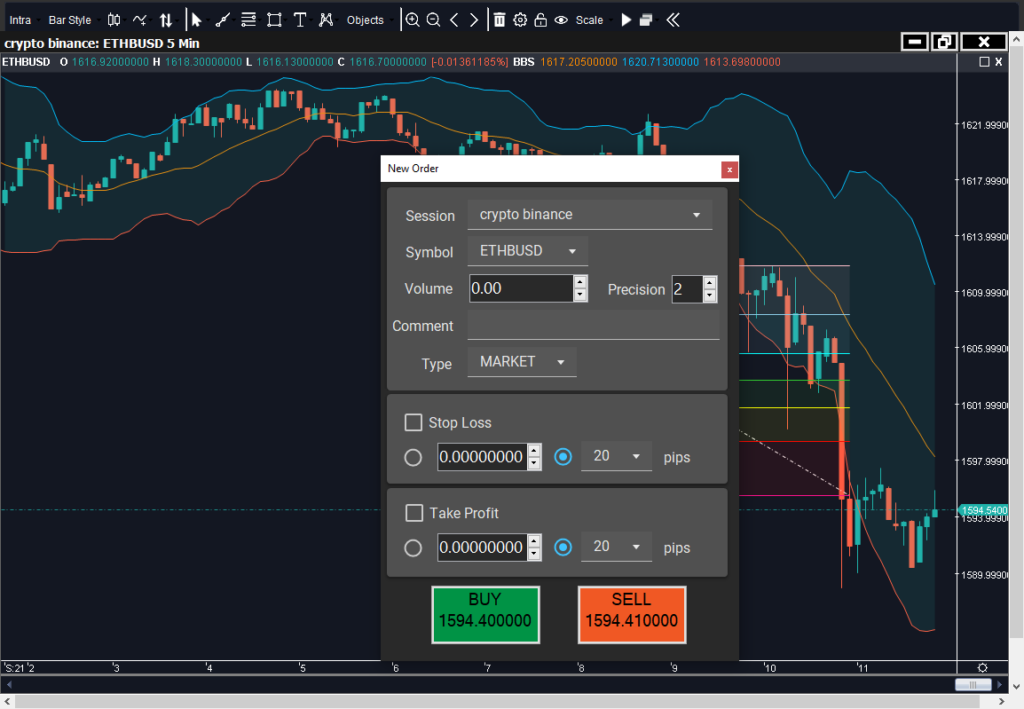Select the text annotation tool
1024x709 pixels.
coord(300,20)
